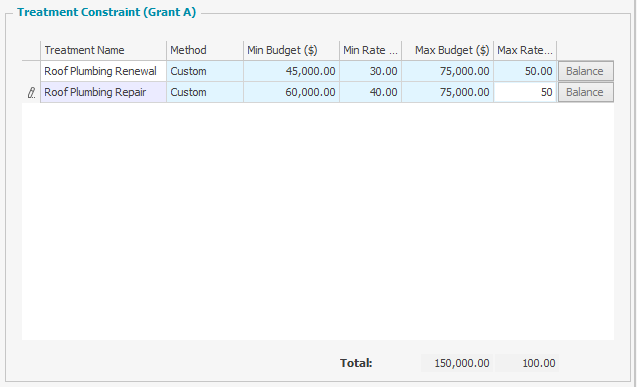Edit the 45,000.00 Min Budget cell

tap(291, 71)
